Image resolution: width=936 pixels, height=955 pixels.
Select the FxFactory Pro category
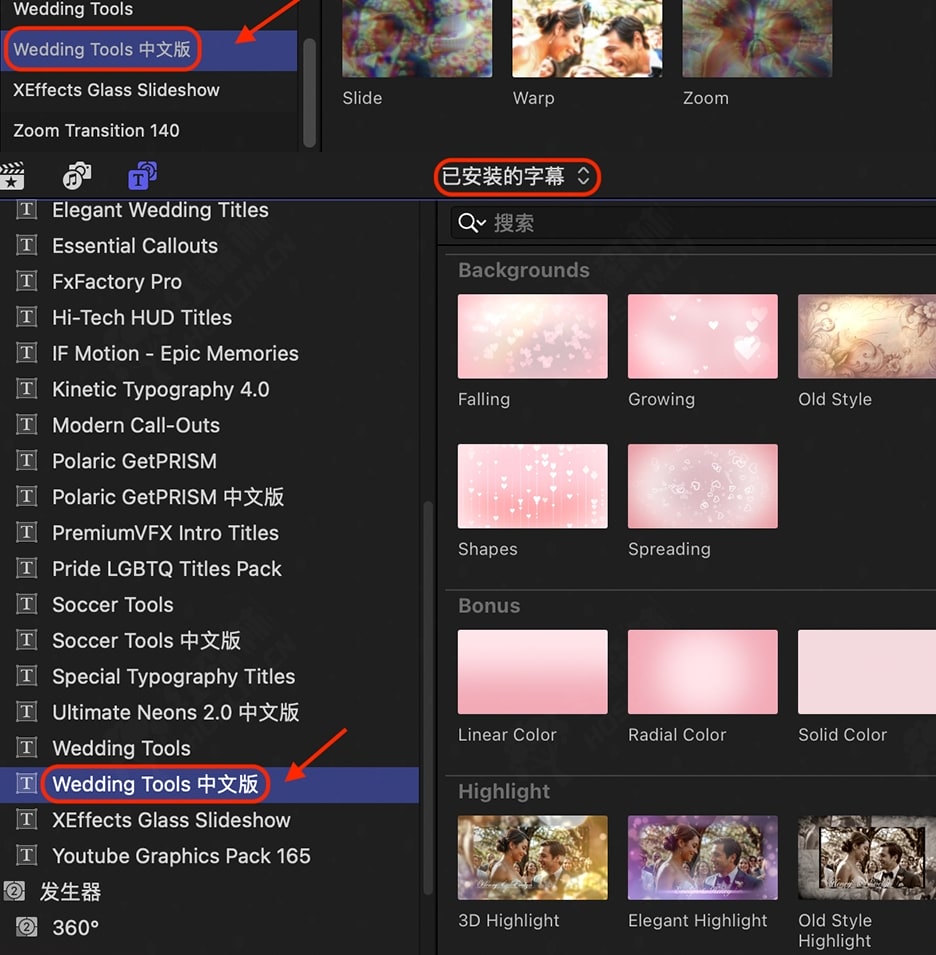(209, 281)
